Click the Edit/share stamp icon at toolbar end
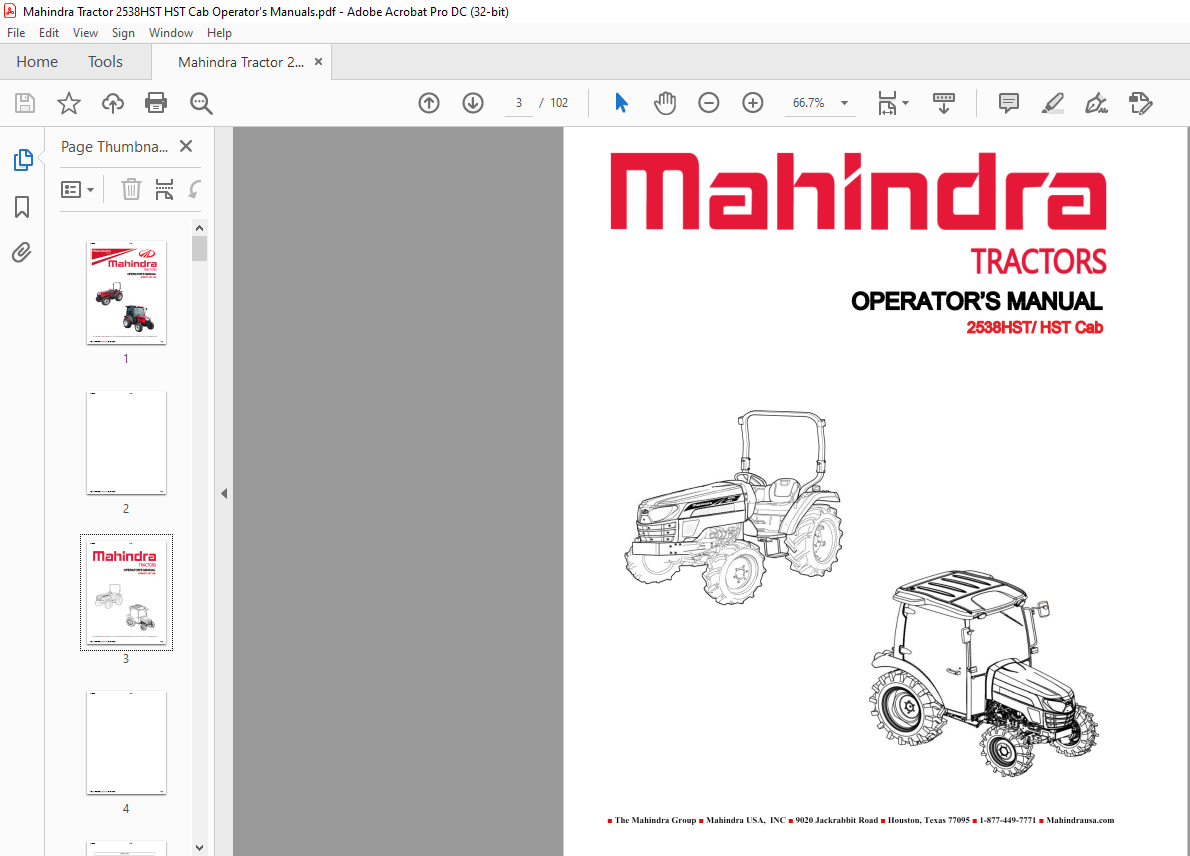The width and height of the screenshot is (1190, 856). pos(1140,102)
